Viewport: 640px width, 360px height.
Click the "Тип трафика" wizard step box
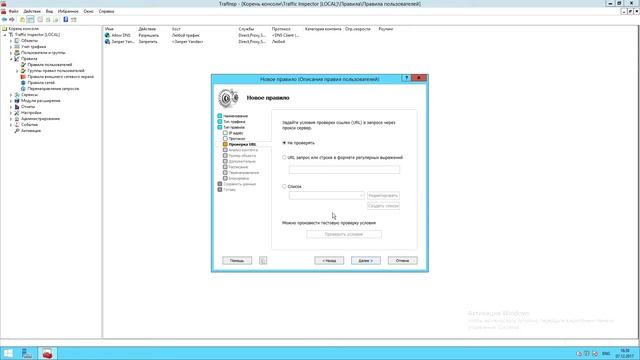pos(220,122)
